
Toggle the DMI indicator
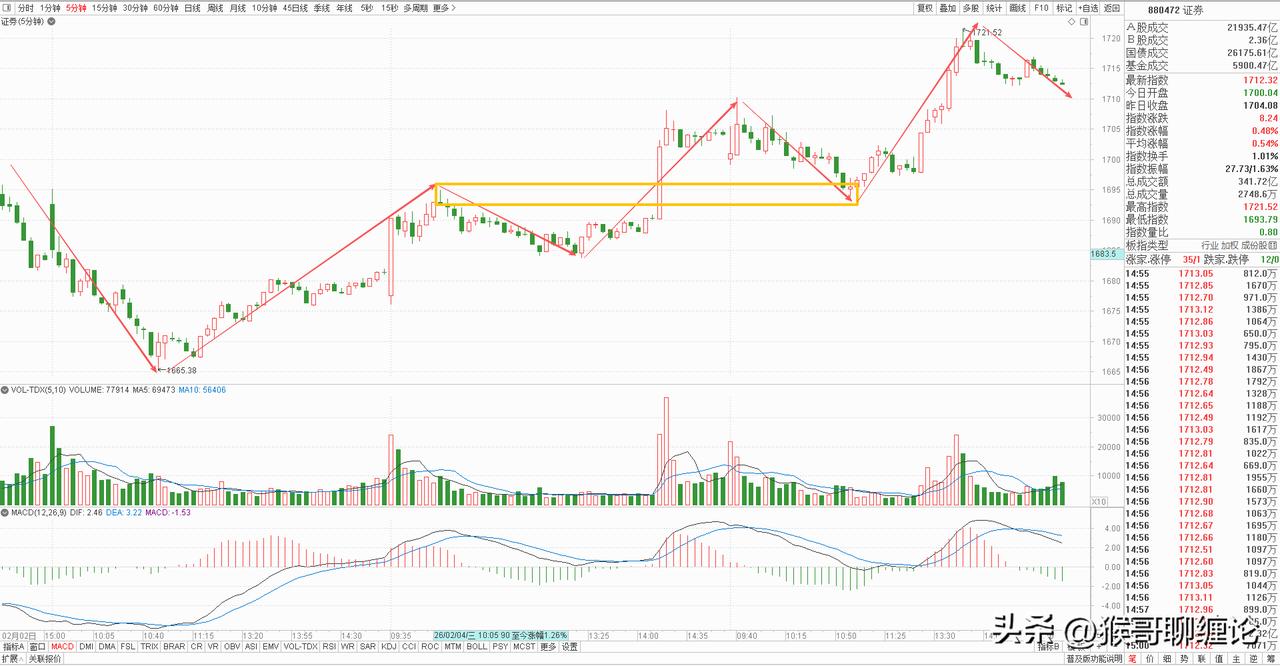87,647
